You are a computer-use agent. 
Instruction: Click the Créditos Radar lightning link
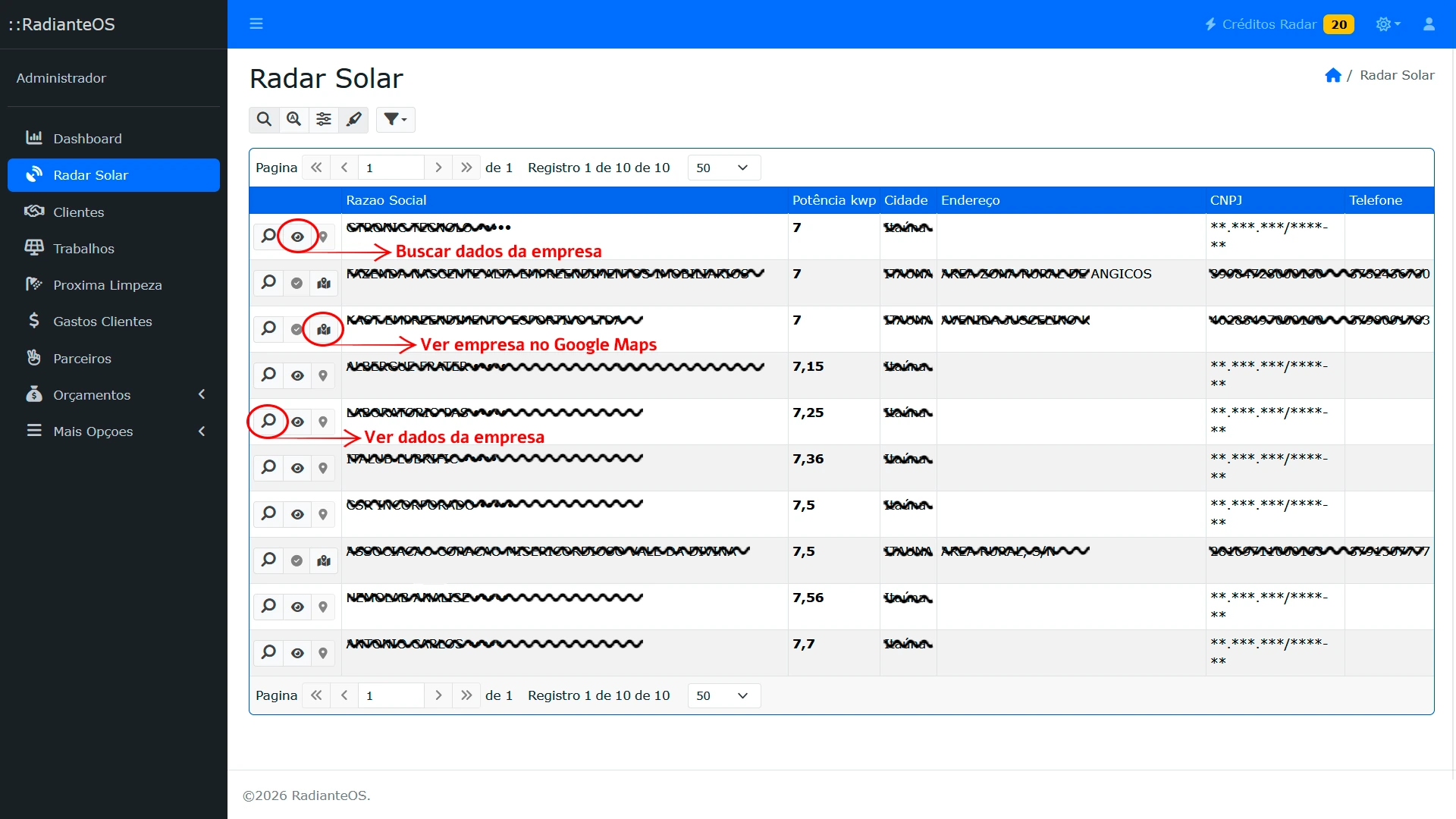pyautogui.click(x=1279, y=24)
